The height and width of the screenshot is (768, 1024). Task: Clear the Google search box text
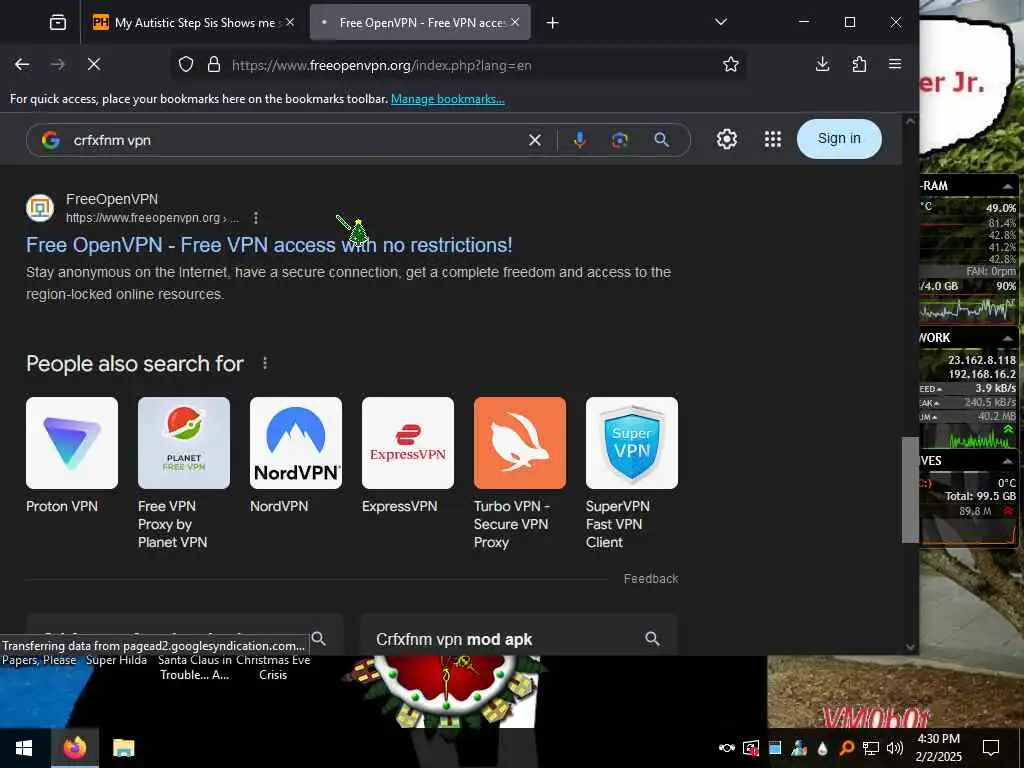click(535, 140)
